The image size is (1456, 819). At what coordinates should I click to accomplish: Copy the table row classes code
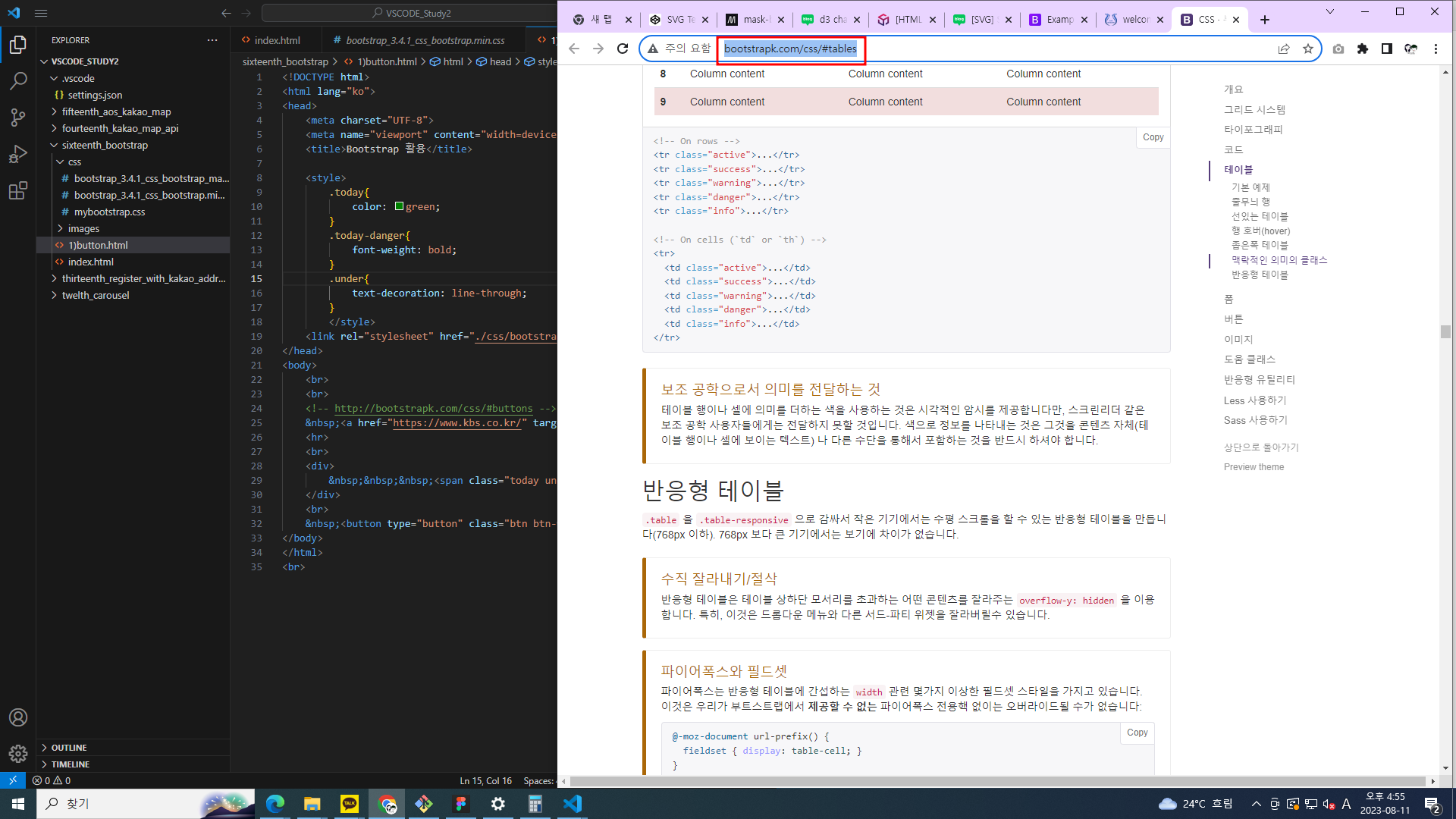tap(1153, 137)
